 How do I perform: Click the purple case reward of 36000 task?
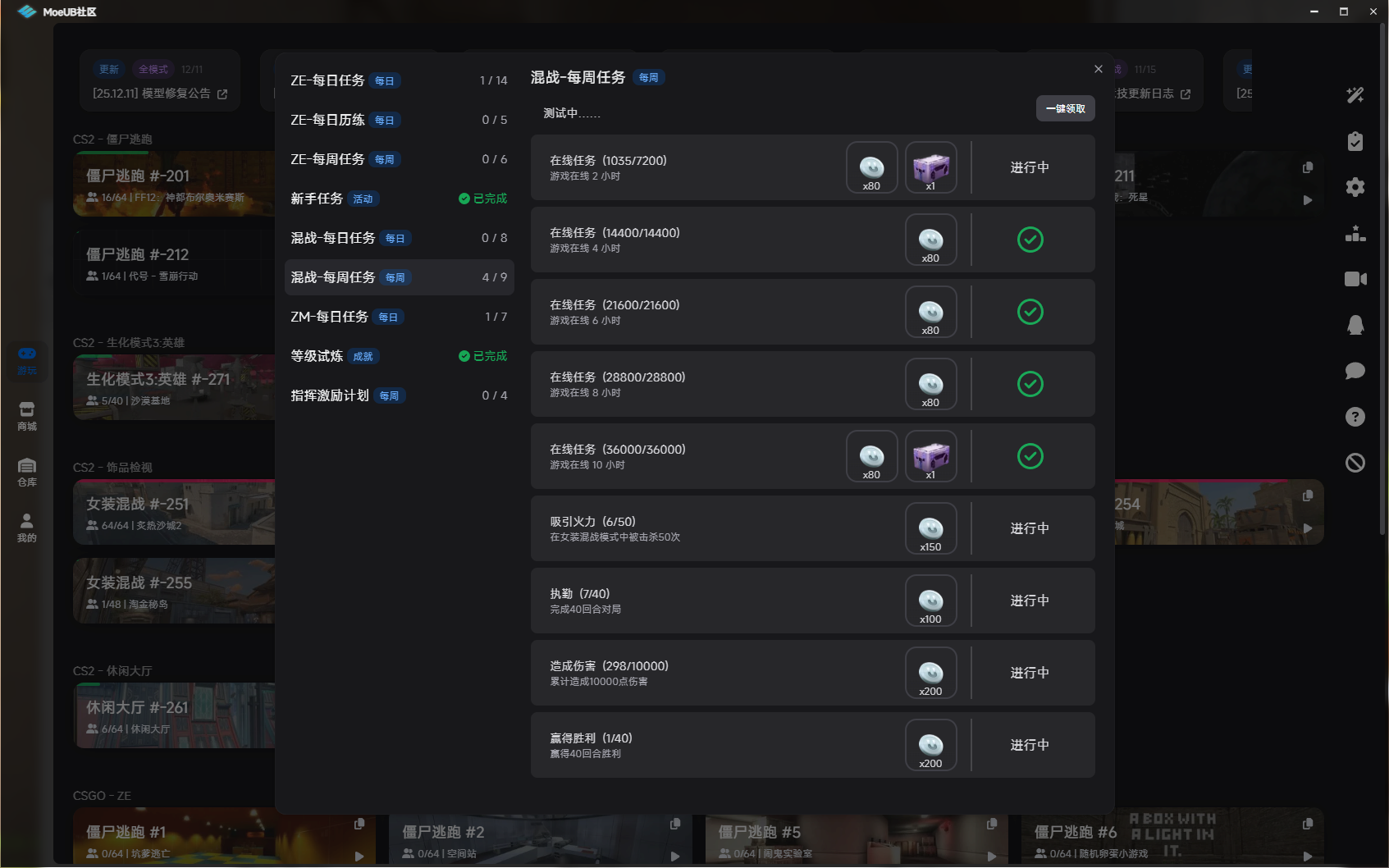tap(930, 456)
